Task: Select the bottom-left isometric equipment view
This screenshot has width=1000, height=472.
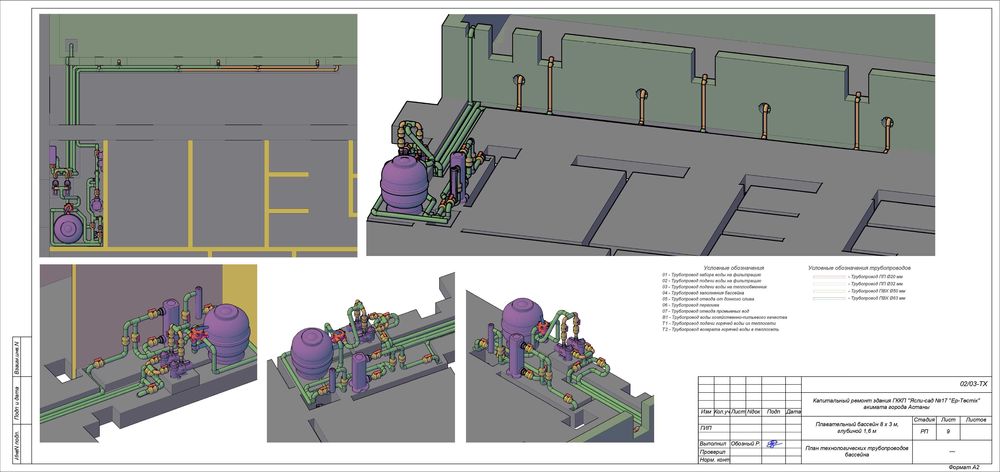Action: (148, 353)
